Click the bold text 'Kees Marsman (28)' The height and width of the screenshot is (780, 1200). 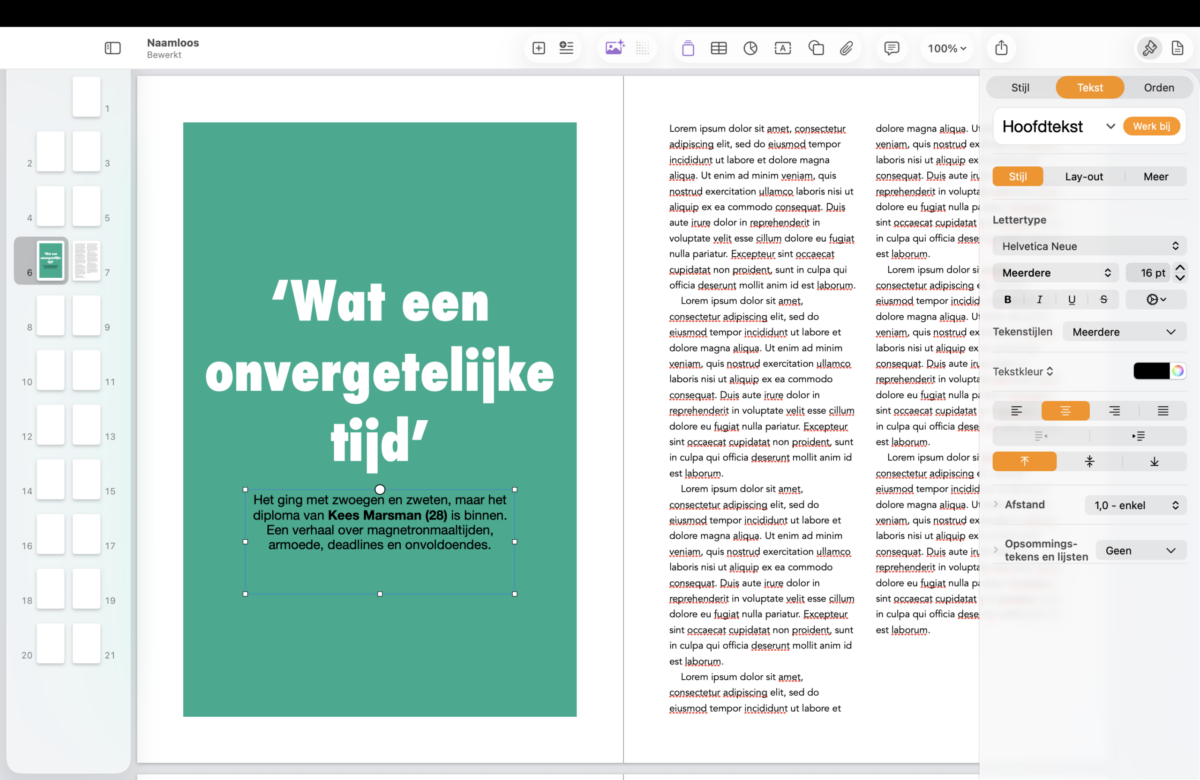[388, 515]
